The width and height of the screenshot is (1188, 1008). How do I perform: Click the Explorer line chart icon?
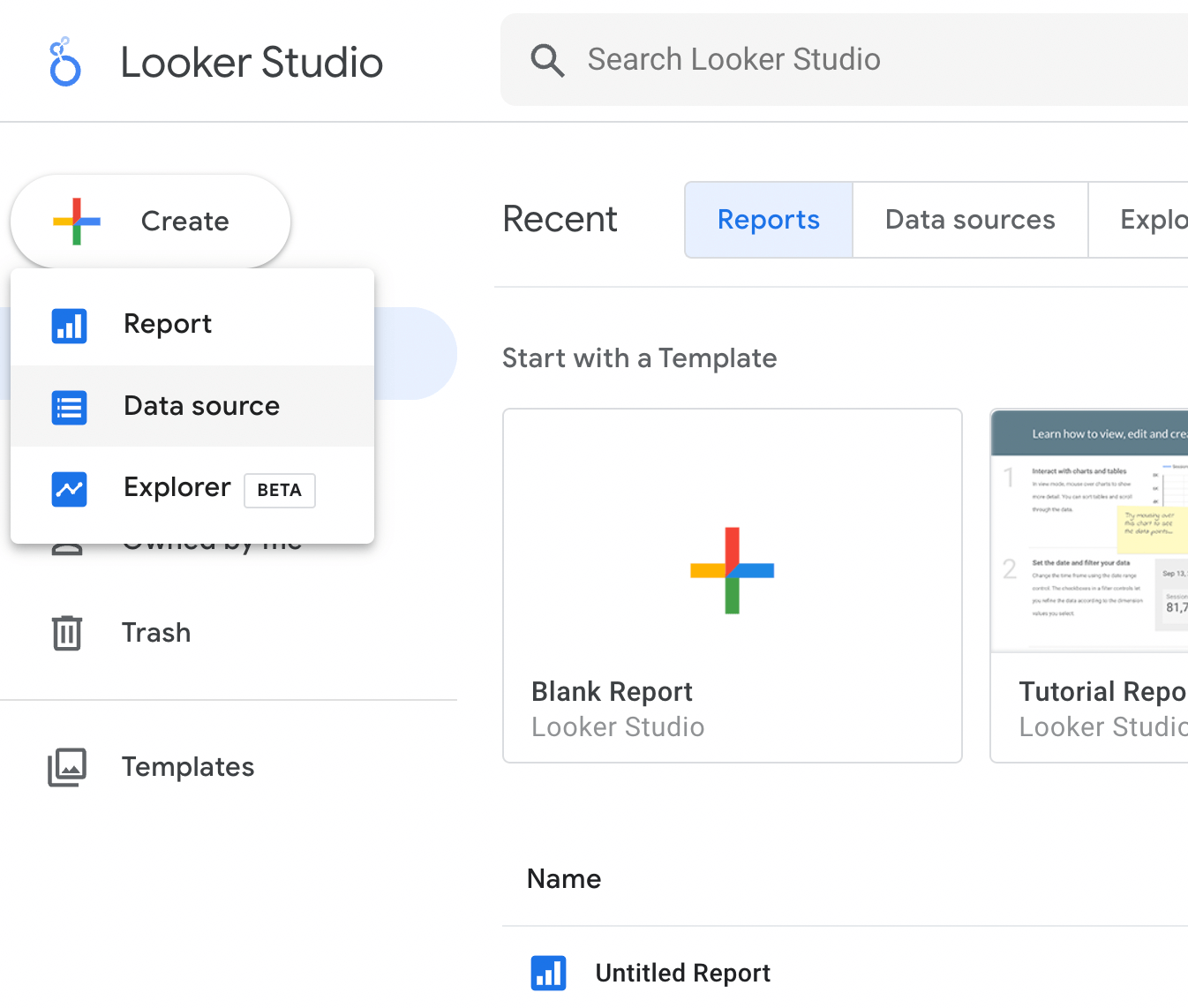click(69, 489)
